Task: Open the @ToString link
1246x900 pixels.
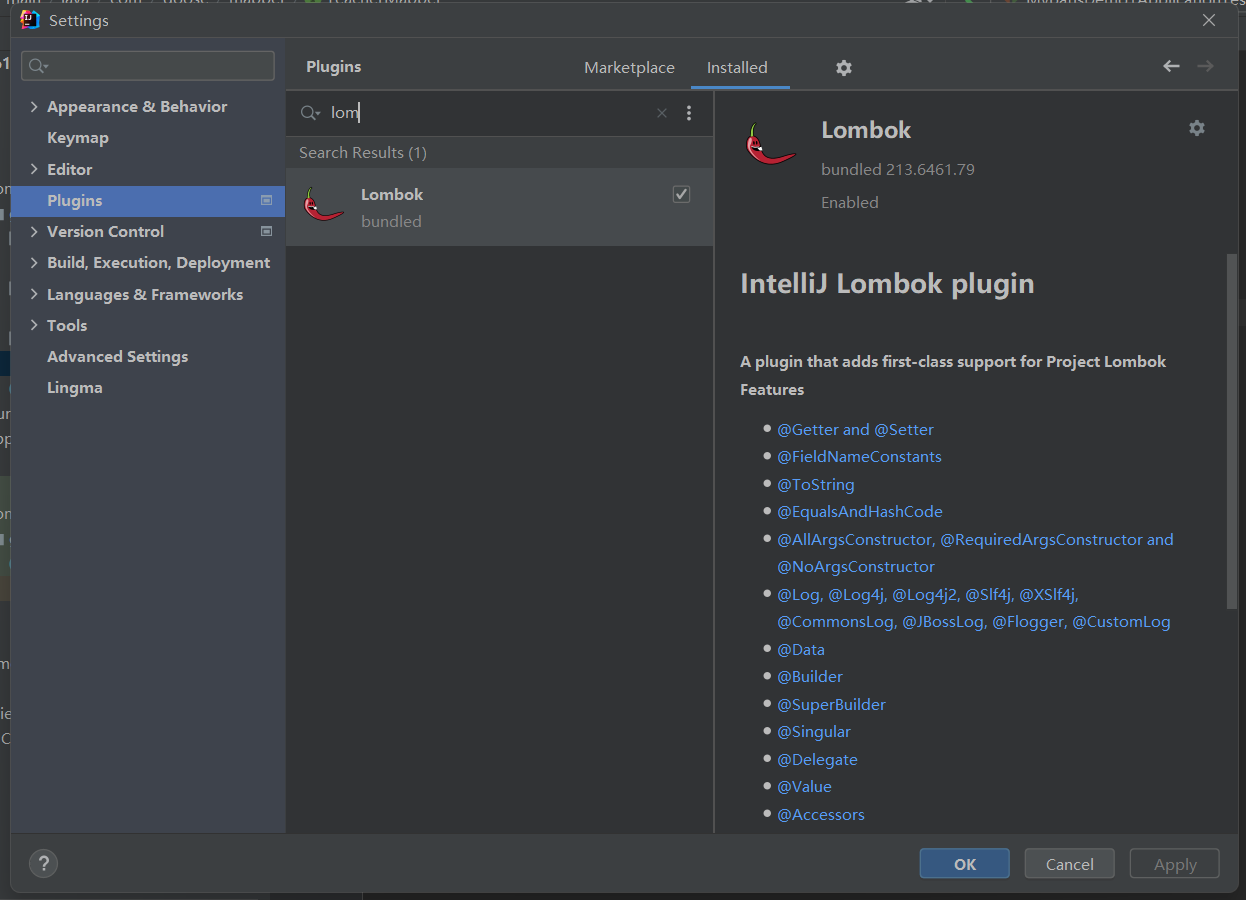Action: point(816,485)
